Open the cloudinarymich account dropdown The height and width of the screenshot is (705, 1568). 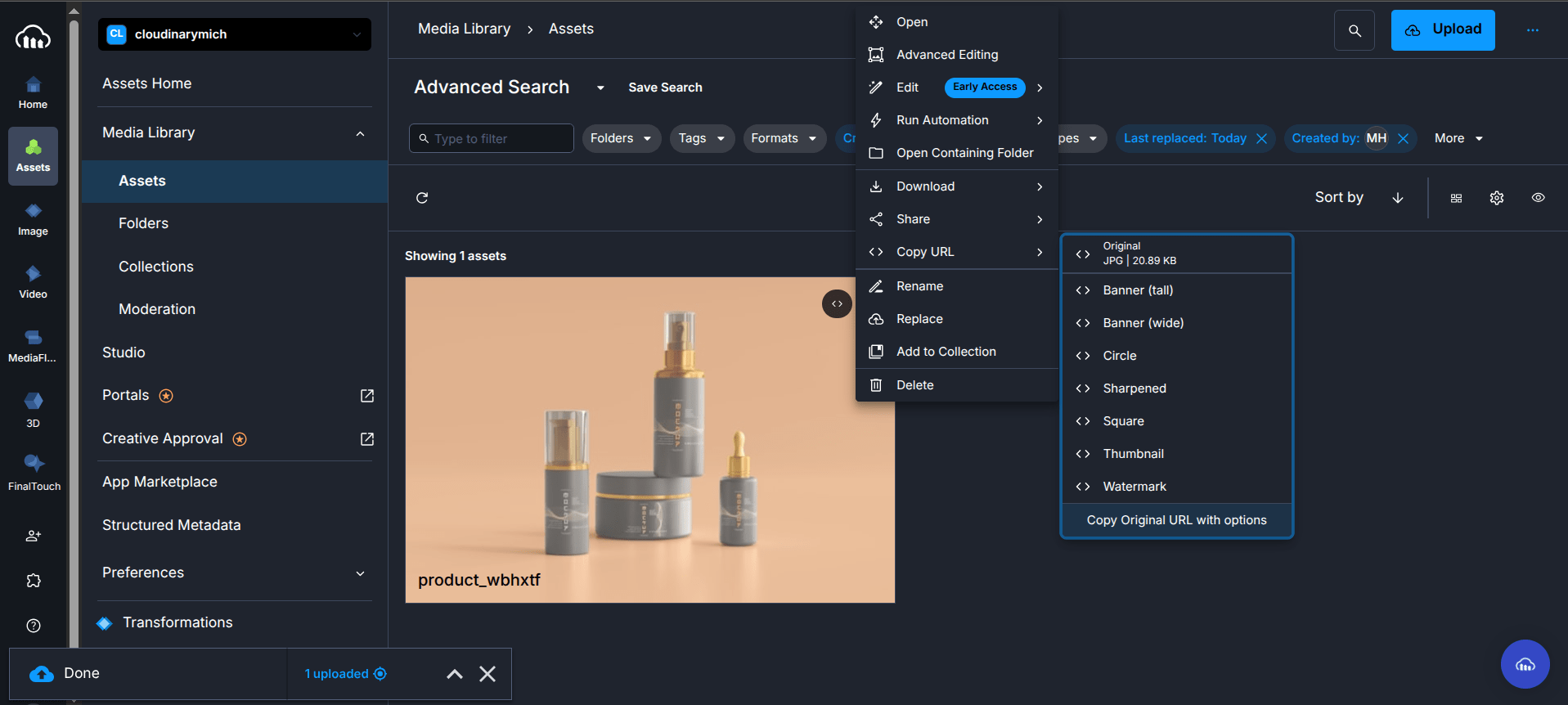point(235,34)
